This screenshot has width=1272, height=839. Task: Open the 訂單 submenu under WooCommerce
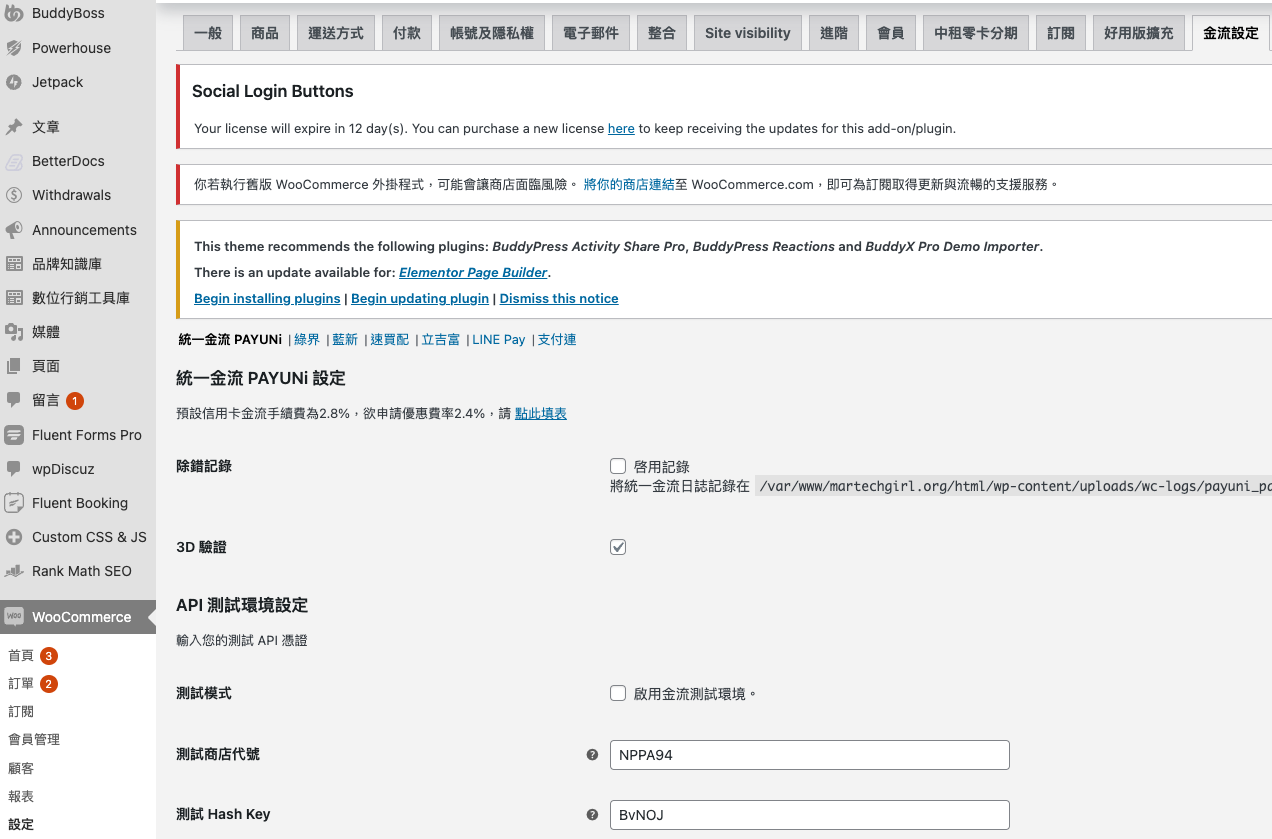(x=21, y=684)
